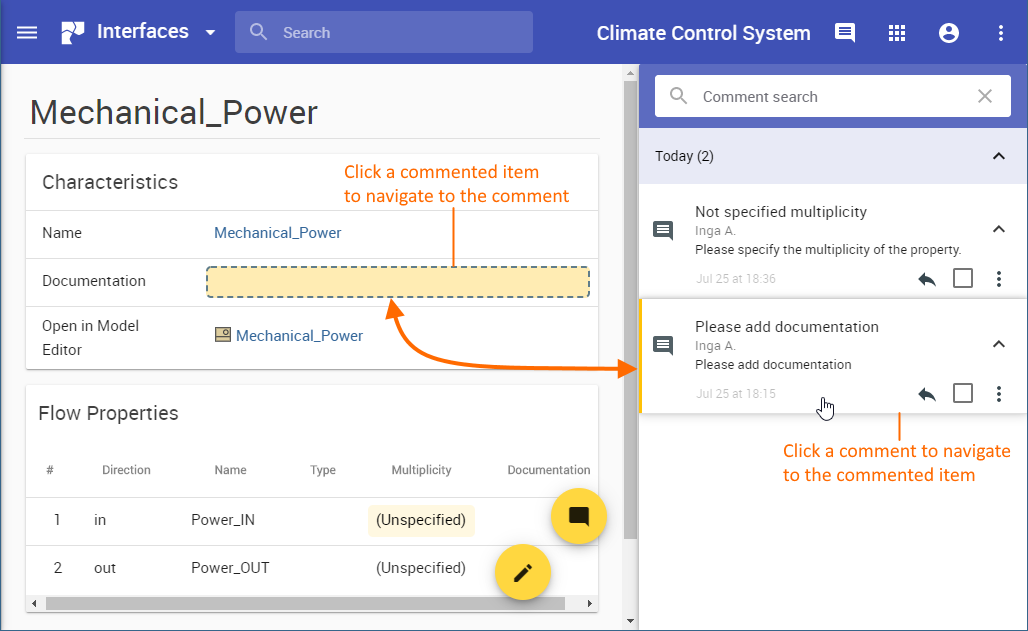The width and height of the screenshot is (1028, 631).
Task: Open the Interfaces dropdown arrow
Action: (210, 33)
